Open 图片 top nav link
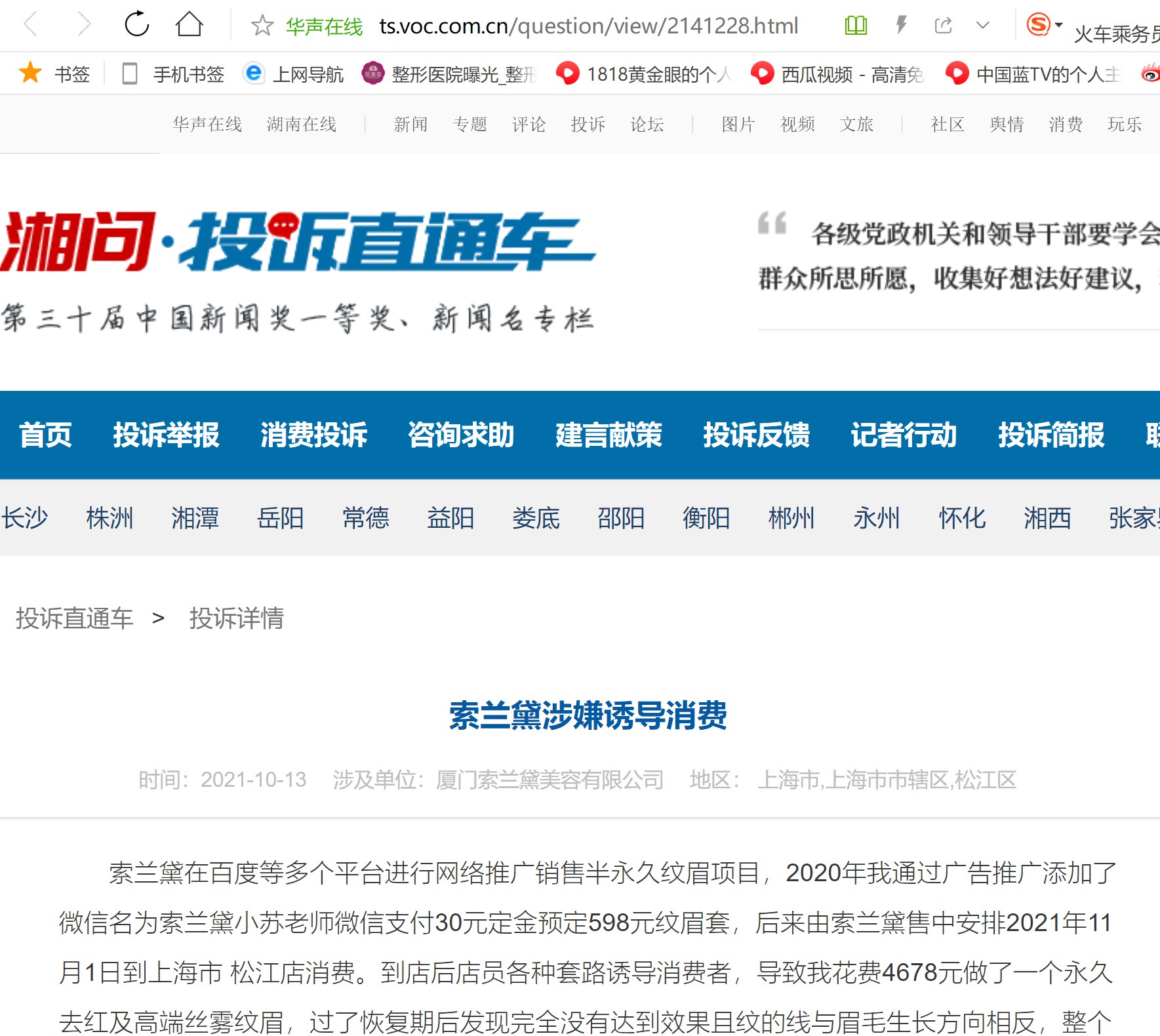 click(x=738, y=124)
